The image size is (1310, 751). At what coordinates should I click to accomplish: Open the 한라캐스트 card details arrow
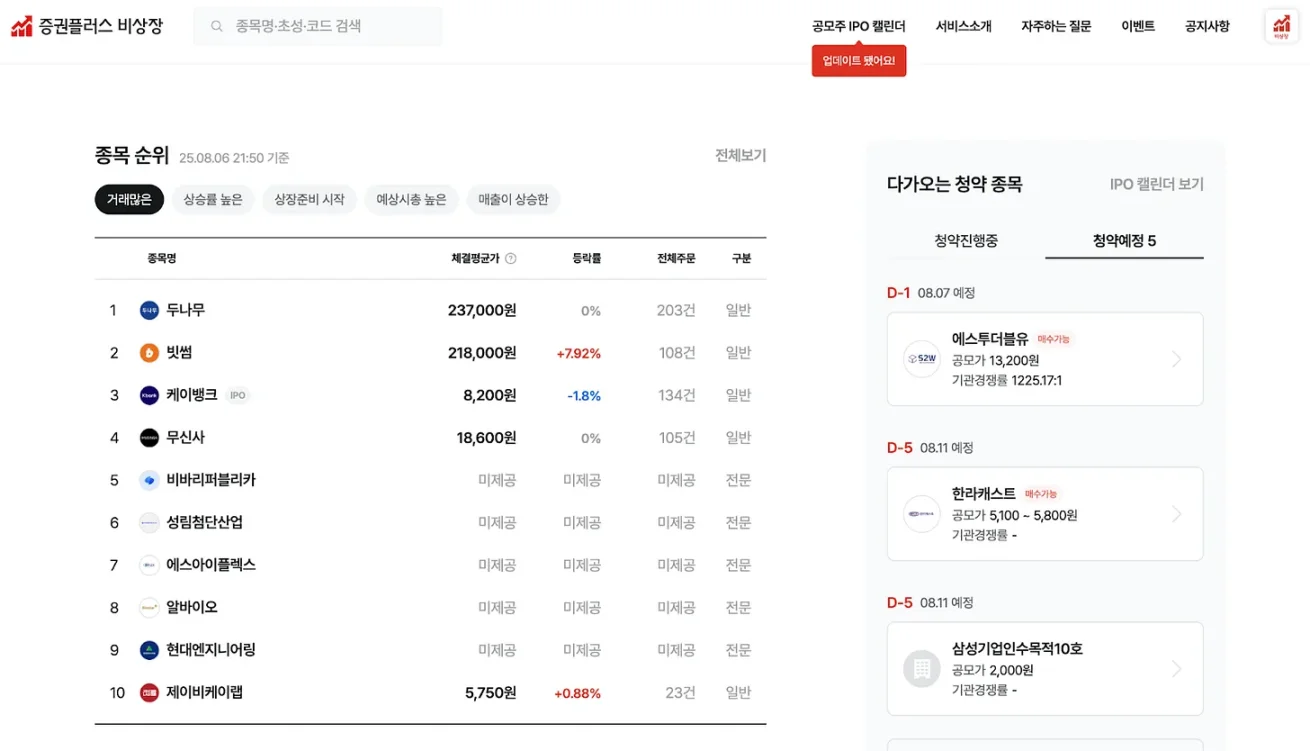click(x=1178, y=513)
